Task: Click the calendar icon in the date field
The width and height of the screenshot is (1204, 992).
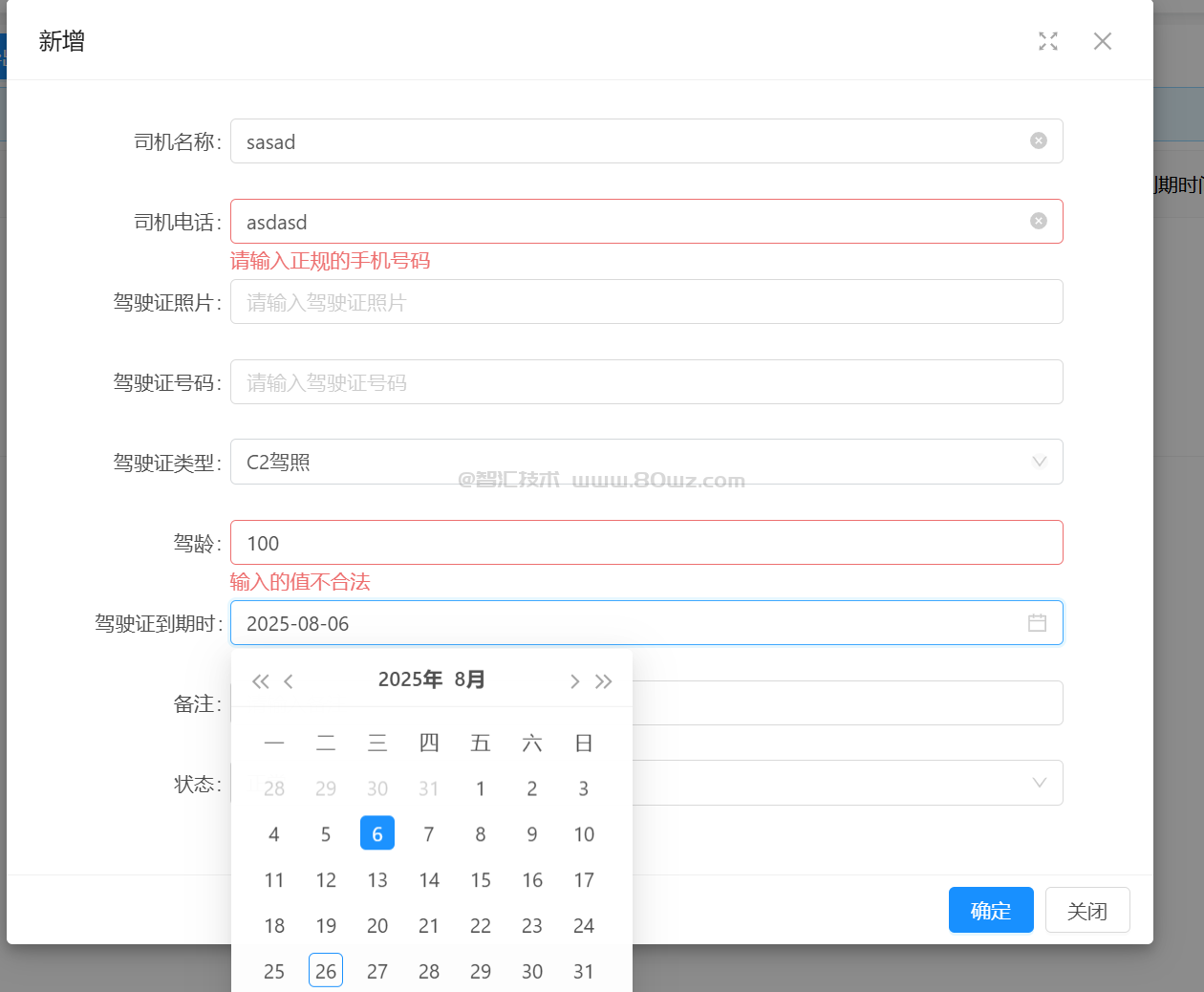Action: 1037,623
